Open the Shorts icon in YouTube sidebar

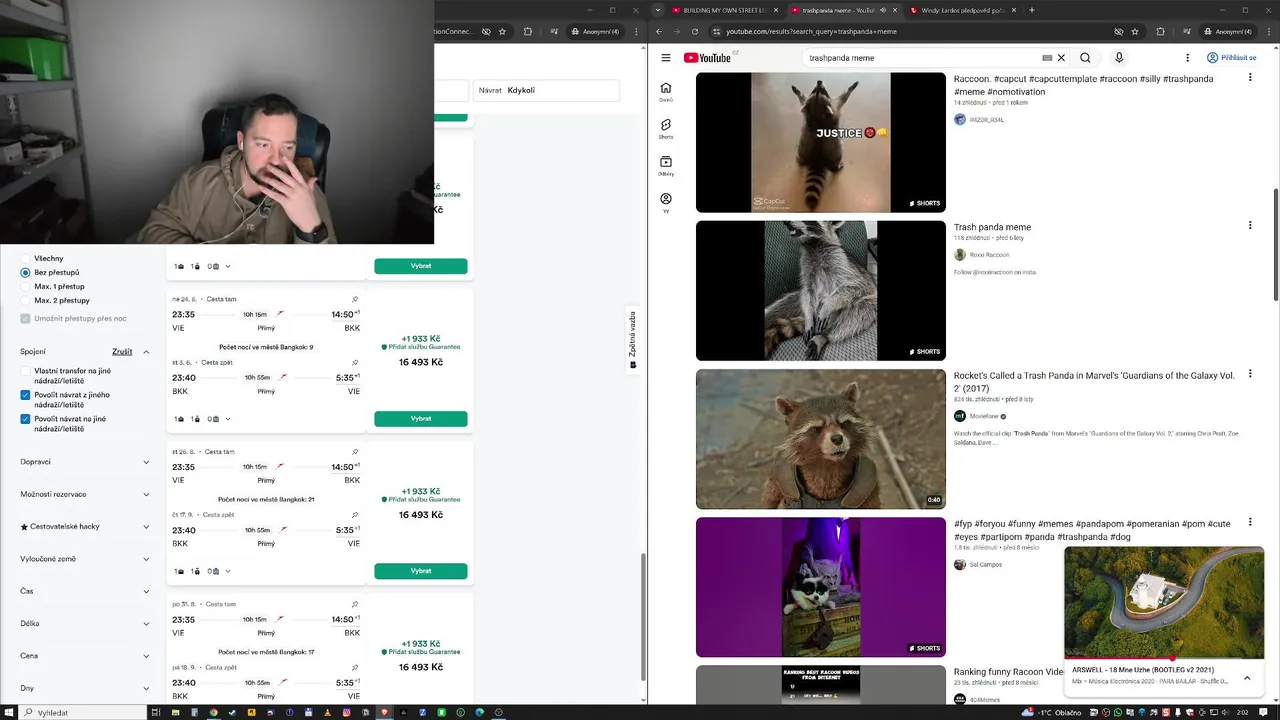666,129
